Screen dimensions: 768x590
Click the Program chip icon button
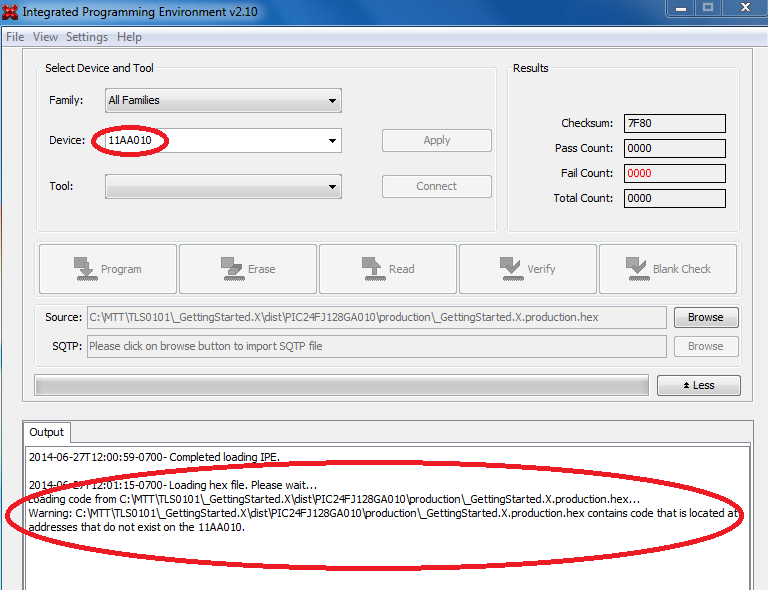coord(107,269)
